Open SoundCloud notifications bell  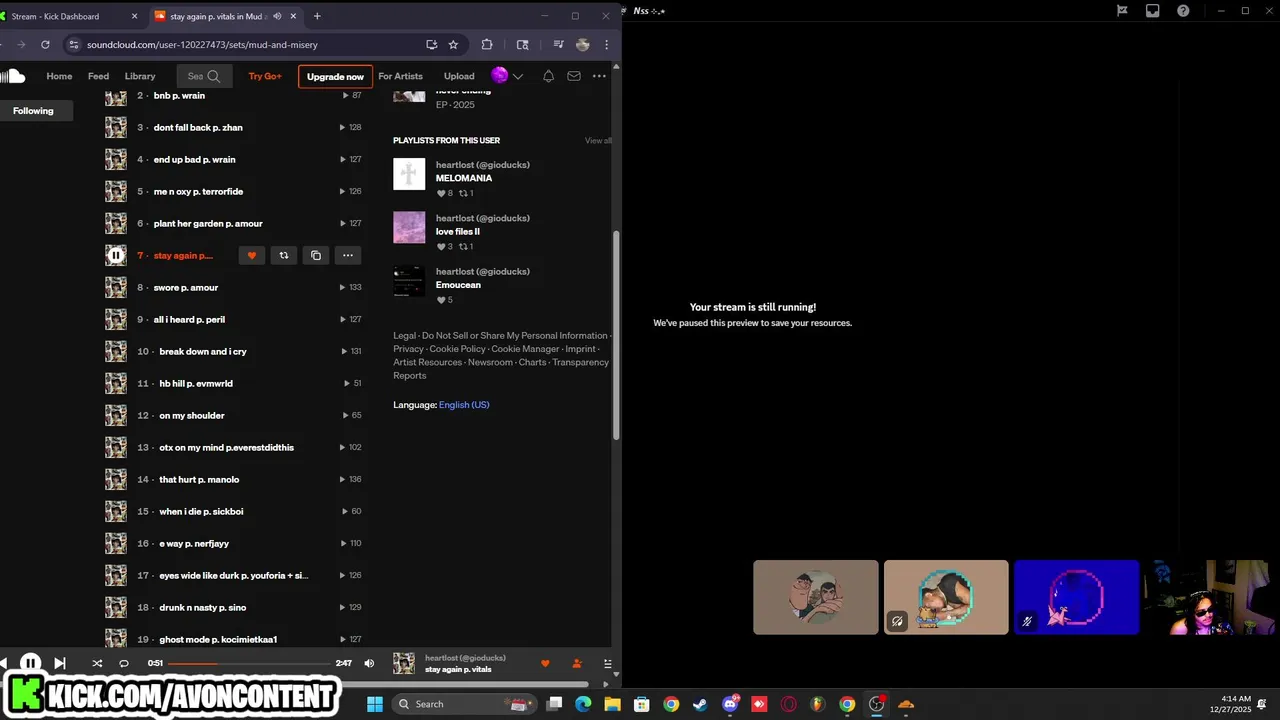click(548, 76)
